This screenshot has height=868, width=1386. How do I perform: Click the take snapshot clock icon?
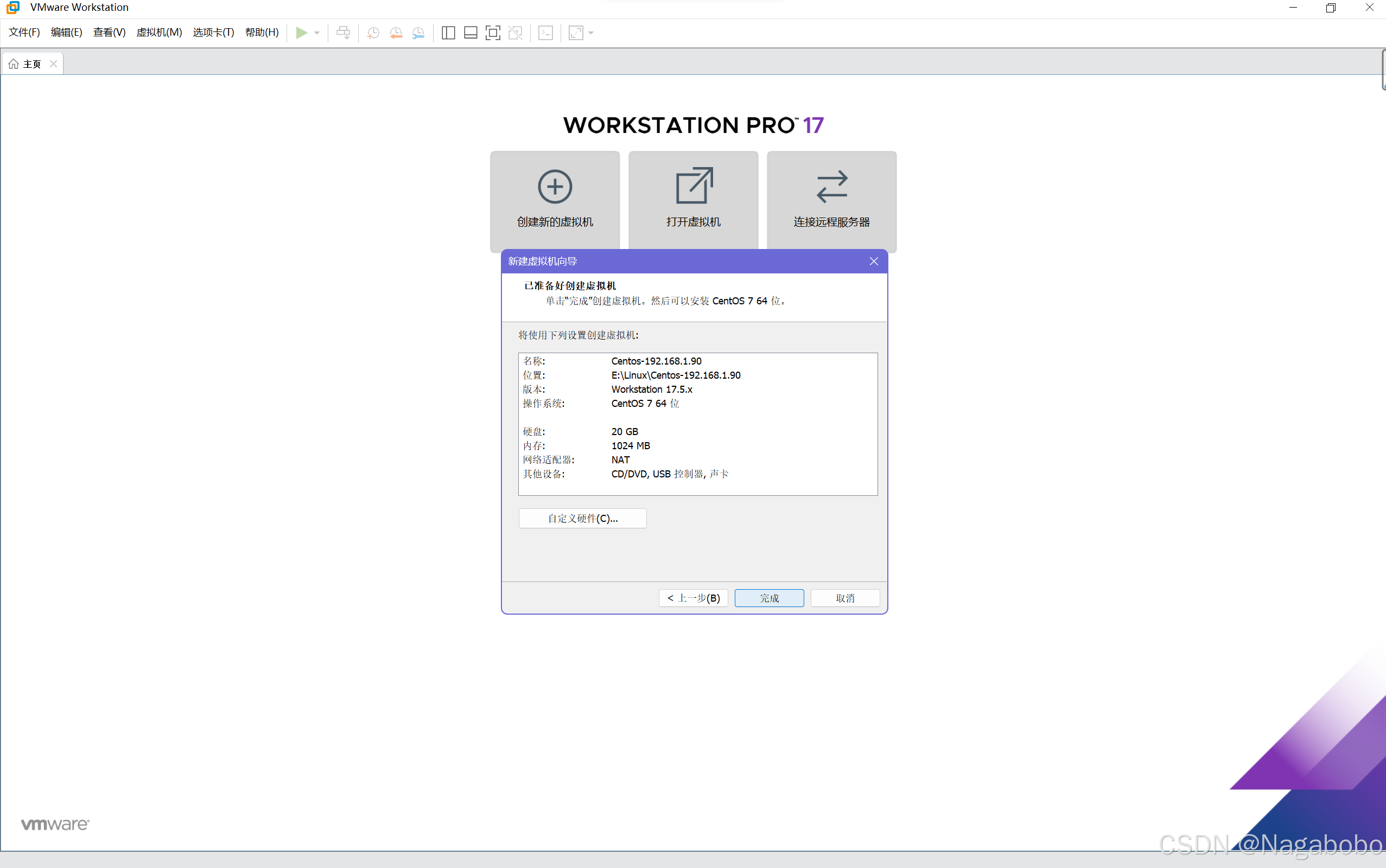click(x=373, y=33)
